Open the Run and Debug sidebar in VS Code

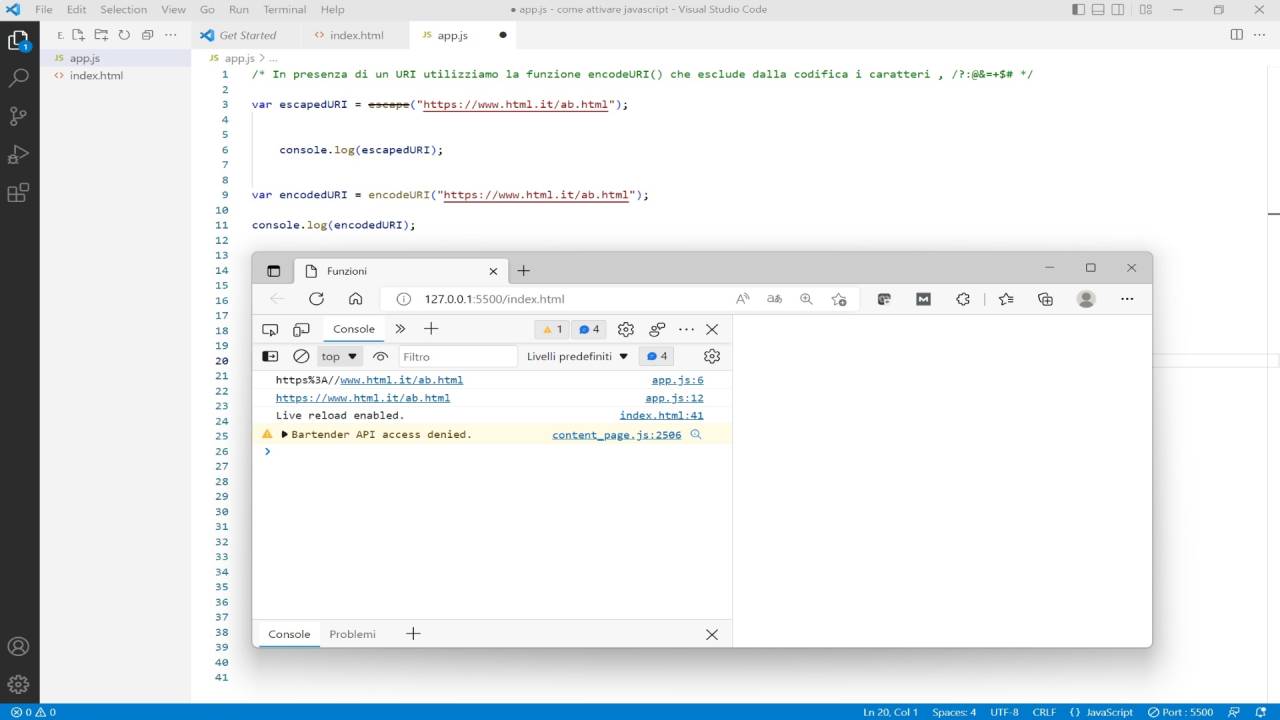pyautogui.click(x=21, y=155)
